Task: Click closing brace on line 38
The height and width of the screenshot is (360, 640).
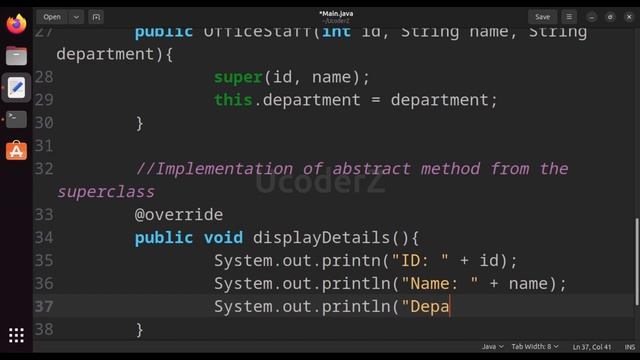Action: 140,329
